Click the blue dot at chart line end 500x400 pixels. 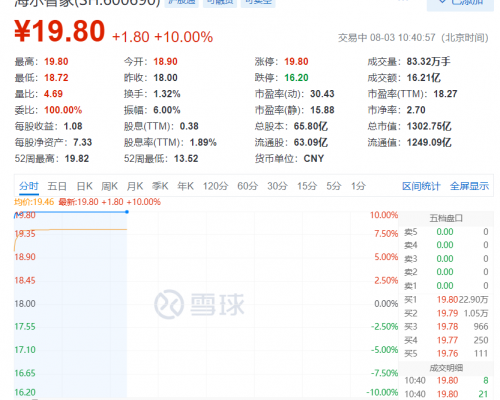127,212
